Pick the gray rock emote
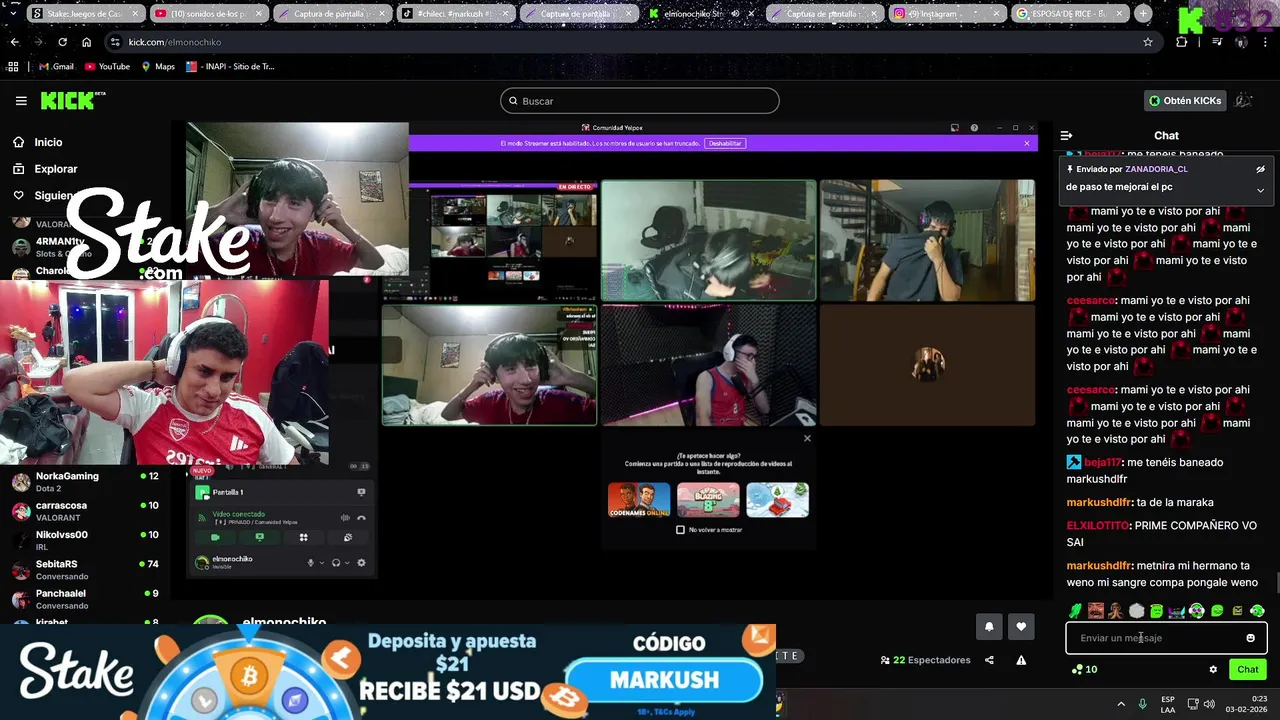The image size is (1280, 720). (1136, 611)
